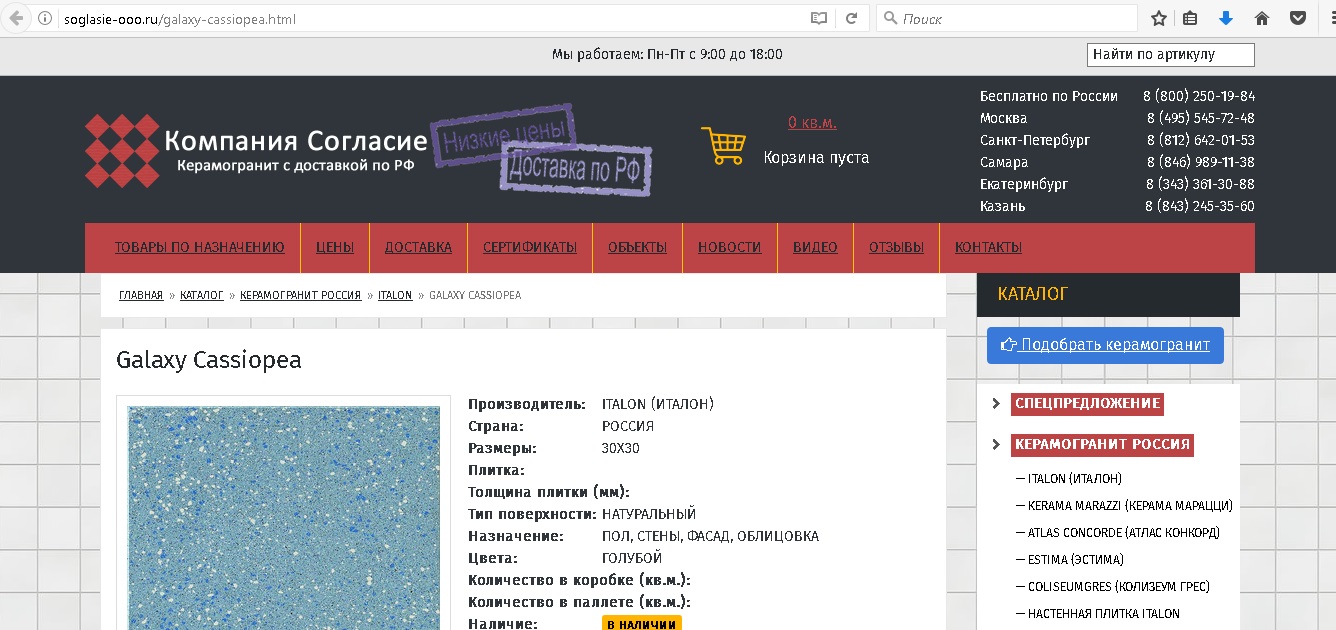Click the ITALON (ИТАЛОН) manufacturer value

click(658, 404)
